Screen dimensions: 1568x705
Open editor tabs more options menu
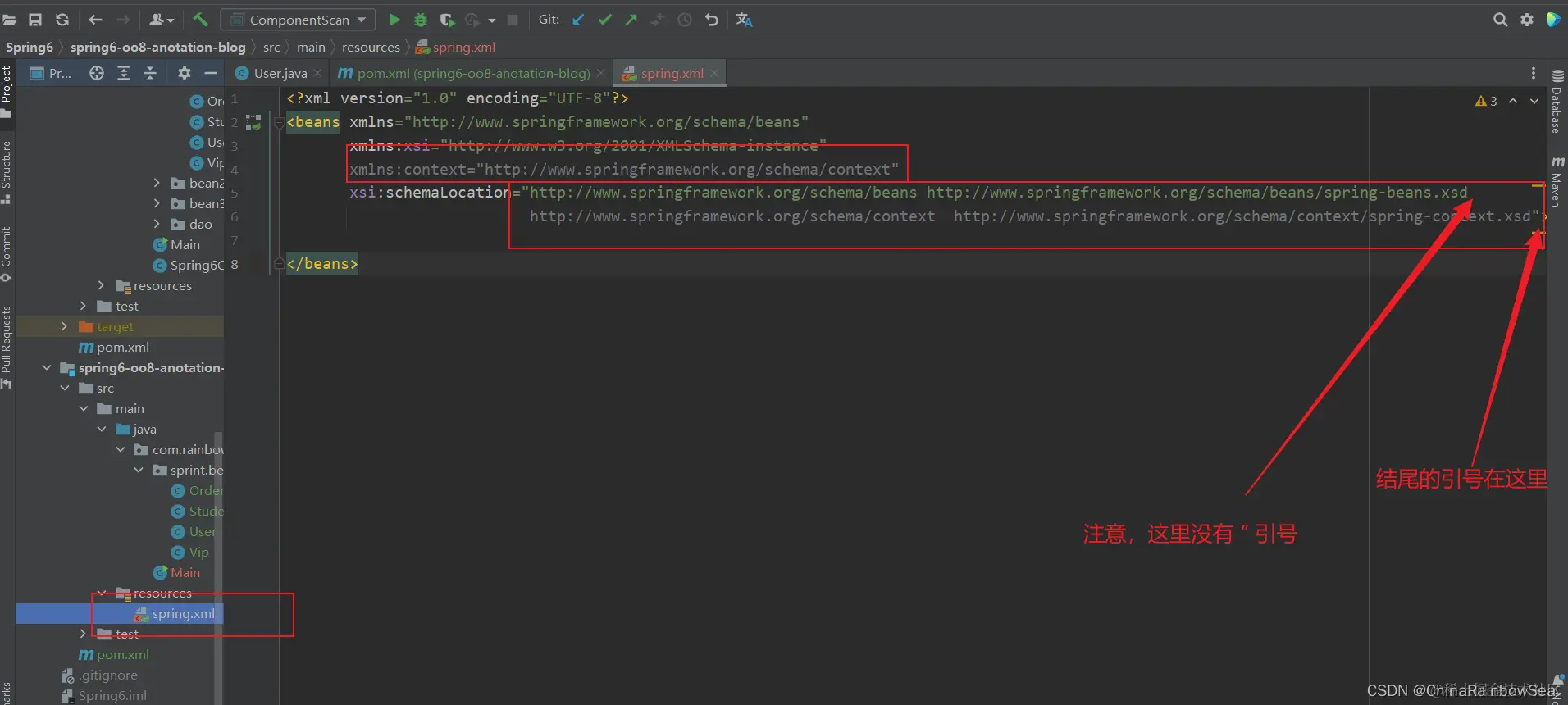[x=1533, y=73]
